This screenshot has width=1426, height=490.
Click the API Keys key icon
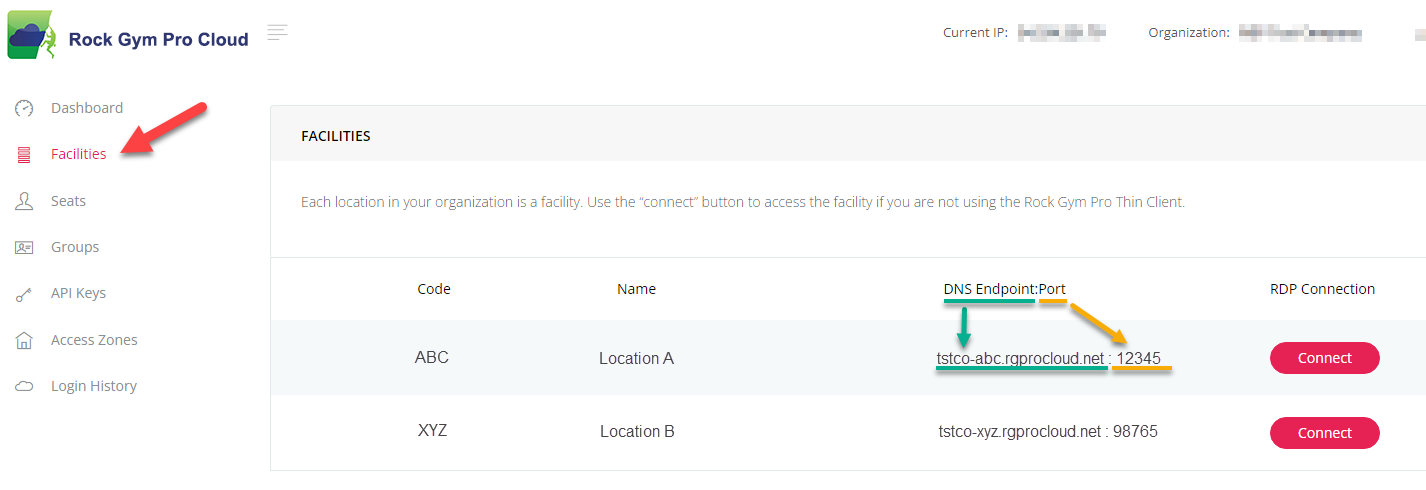click(x=24, y=294)
